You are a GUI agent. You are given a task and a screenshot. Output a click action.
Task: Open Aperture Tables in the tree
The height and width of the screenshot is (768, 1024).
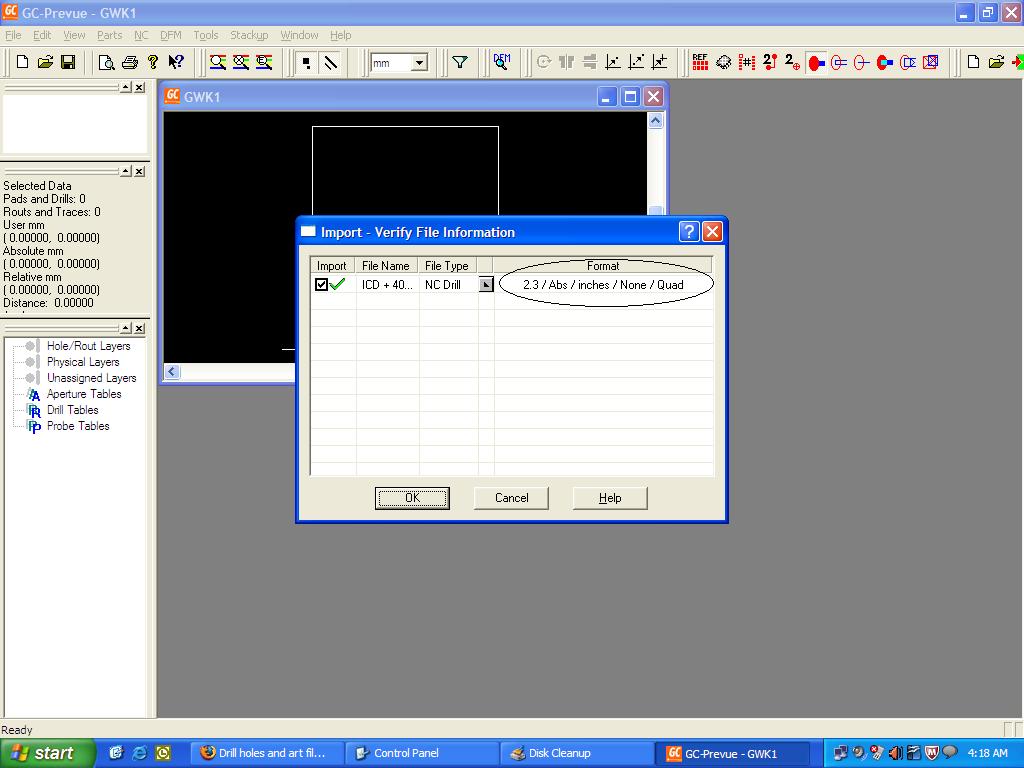[84, 394]
